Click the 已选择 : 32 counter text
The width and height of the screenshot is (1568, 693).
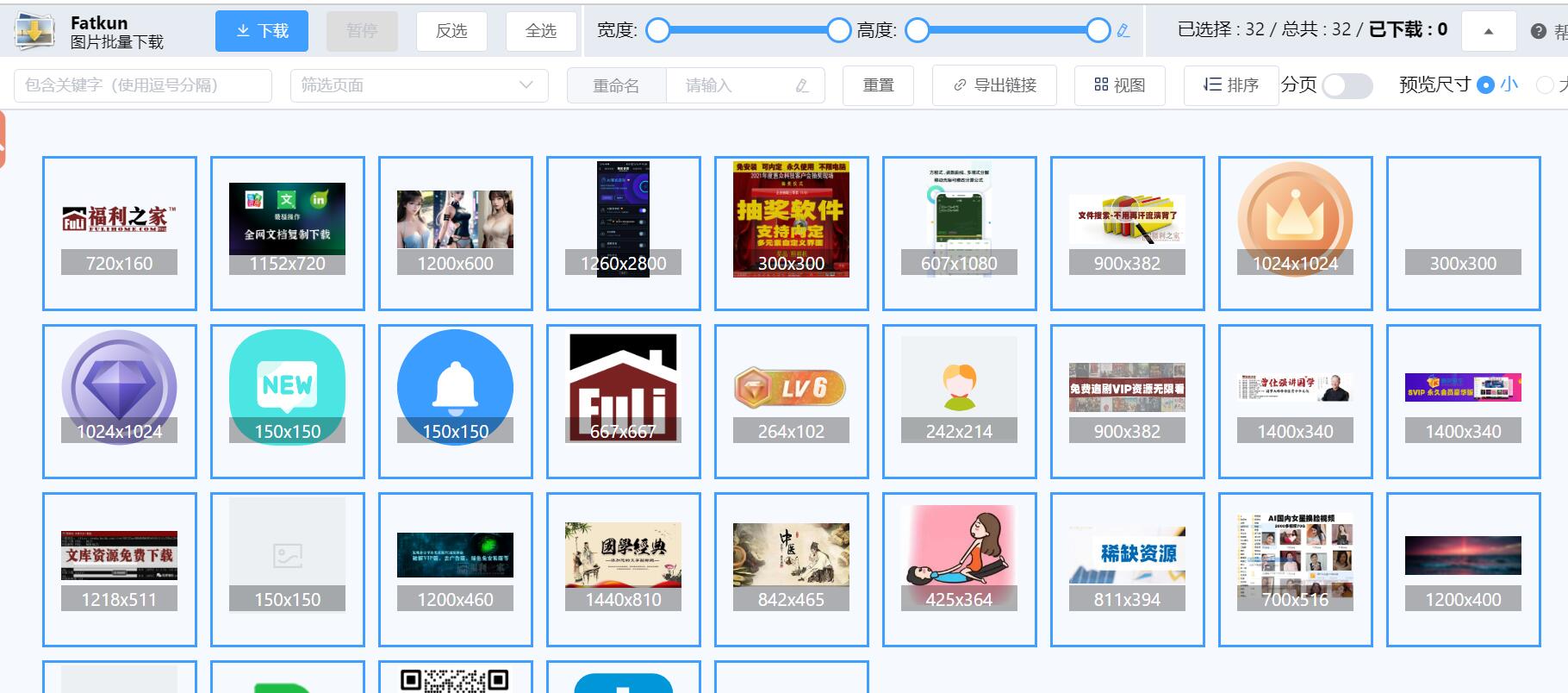point(1221,30)
